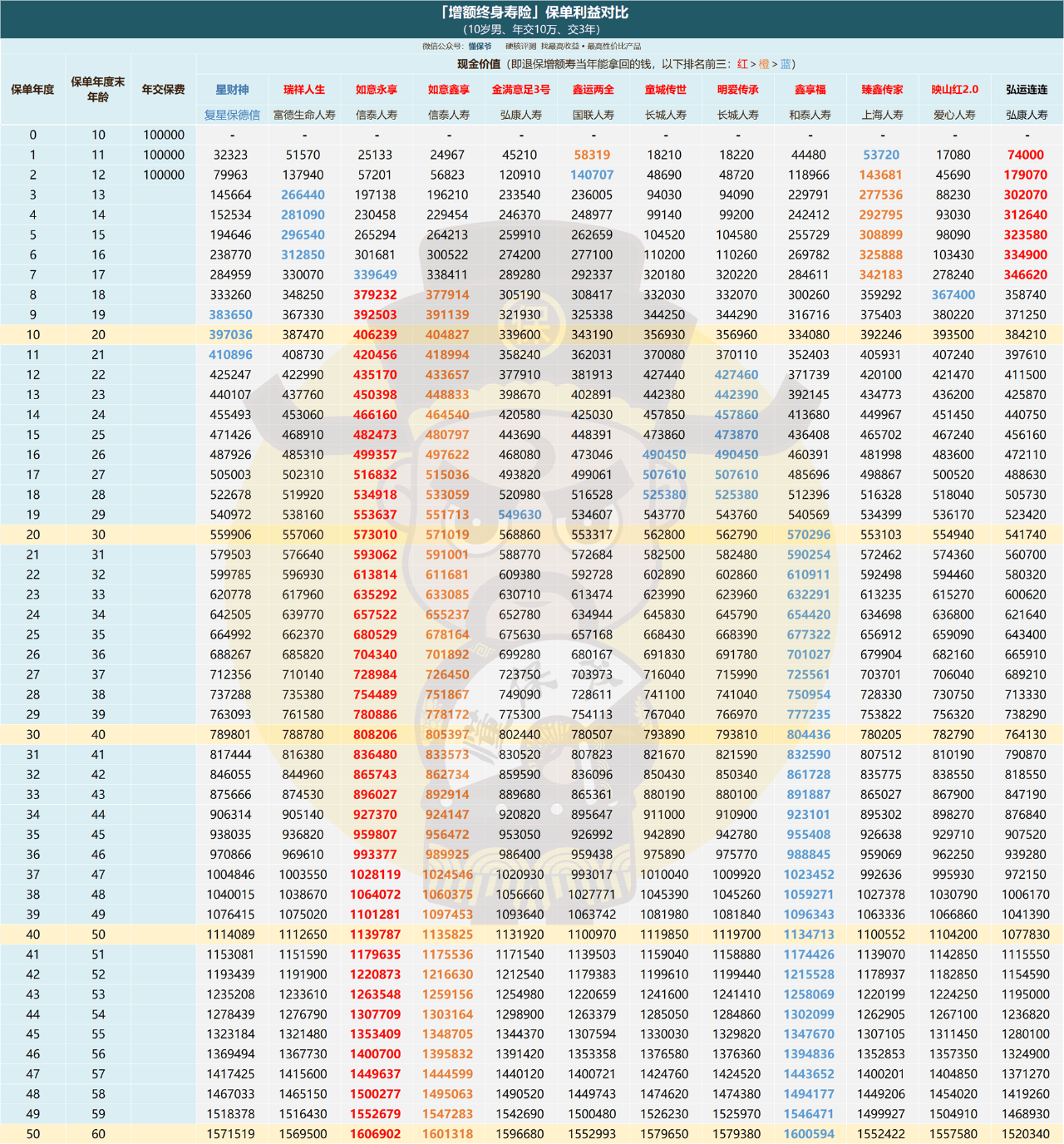Image resolution: width=1064 pixels, height=1144 pixels.
Task: Select insurer name 富德生命人寿
Action: 304,115
